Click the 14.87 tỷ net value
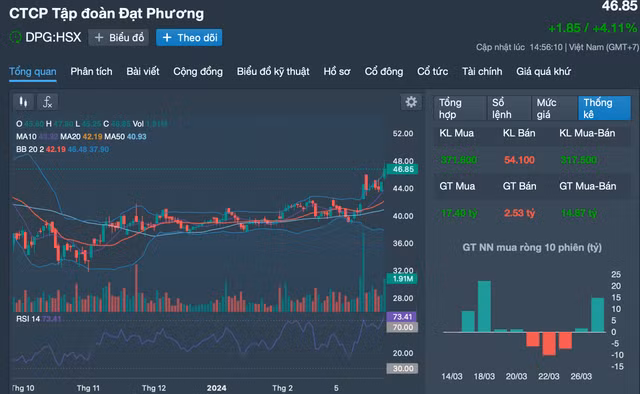 click(x=579, y=213)
